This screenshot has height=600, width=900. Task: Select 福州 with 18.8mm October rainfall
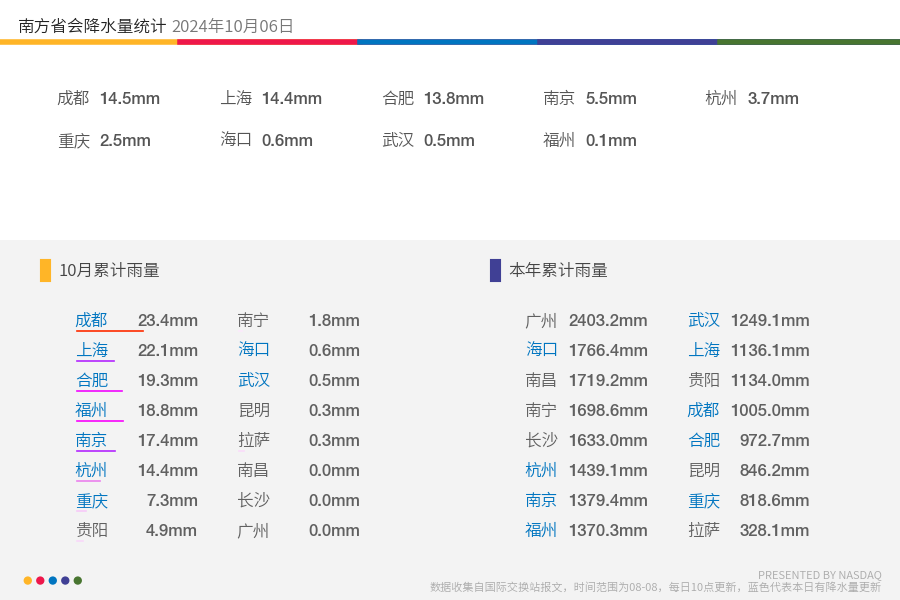pyautogui.click(x=91, y=410)
